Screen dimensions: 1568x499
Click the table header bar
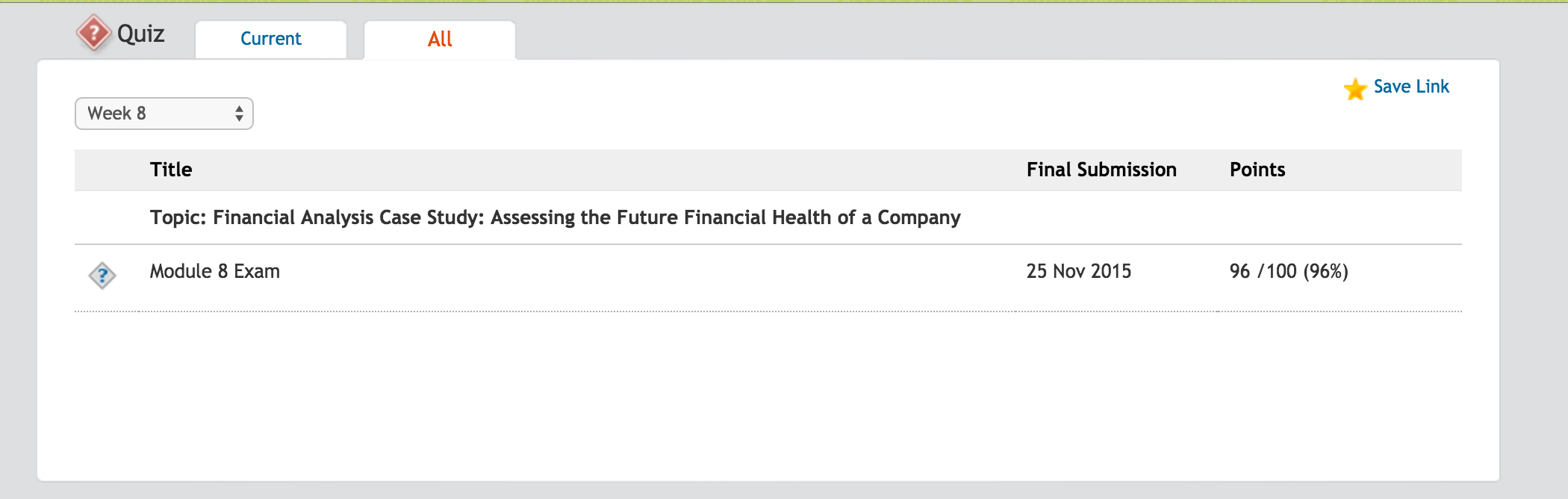click(768, 170)
